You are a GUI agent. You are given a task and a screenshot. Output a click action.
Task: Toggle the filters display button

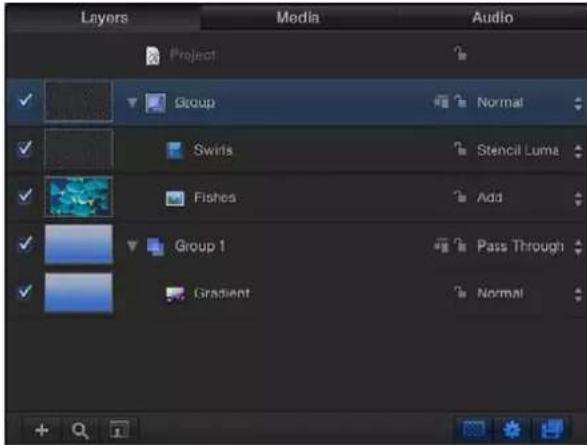tap(551, 429)
